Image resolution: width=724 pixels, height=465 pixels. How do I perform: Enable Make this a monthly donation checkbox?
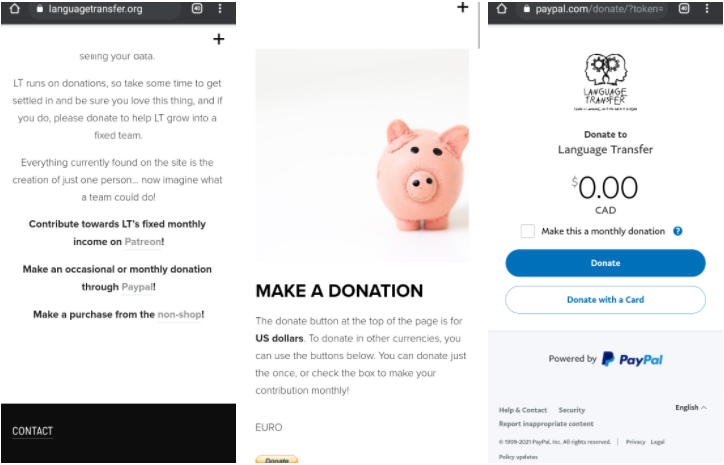click(528, 231)
